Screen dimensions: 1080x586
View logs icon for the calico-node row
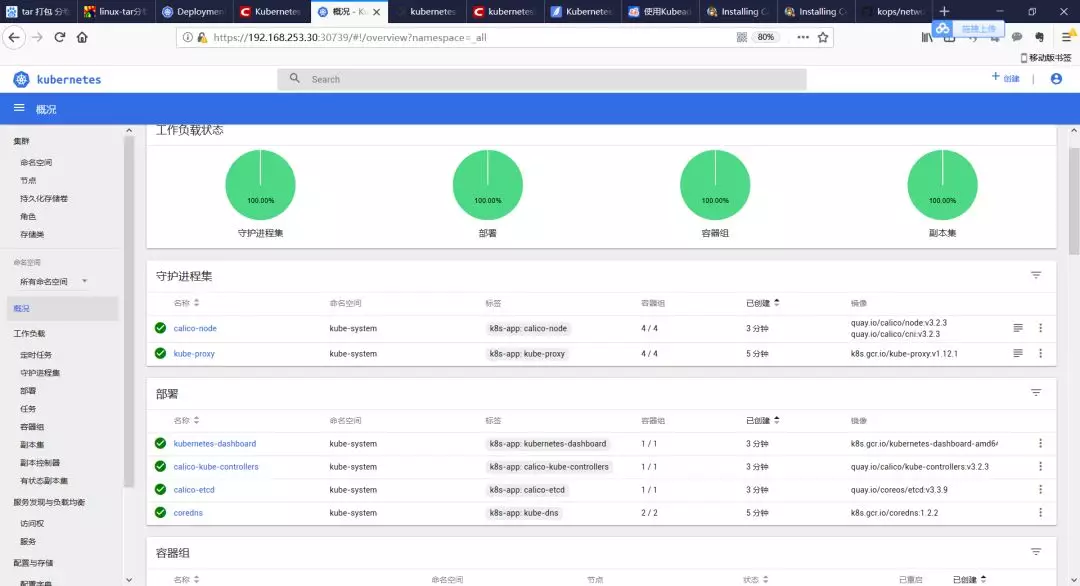click(1018, 328)
